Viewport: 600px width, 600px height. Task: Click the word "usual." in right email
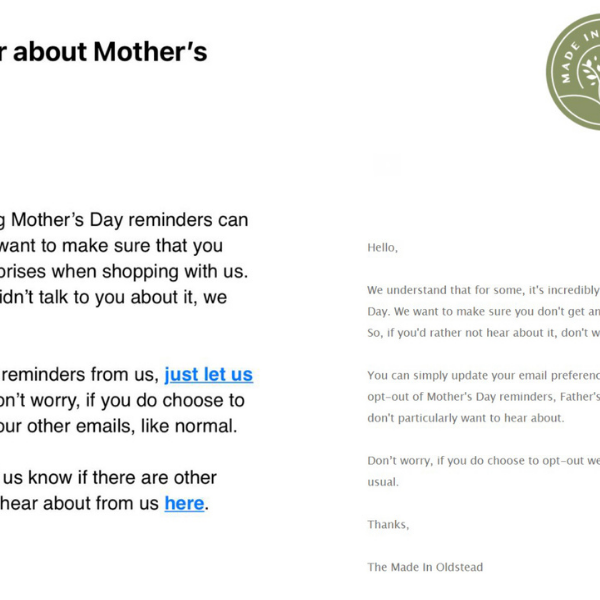(383, 482)
